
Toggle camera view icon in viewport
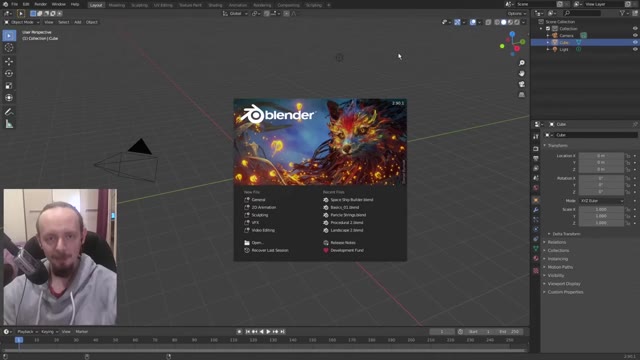tap(522, 84)
